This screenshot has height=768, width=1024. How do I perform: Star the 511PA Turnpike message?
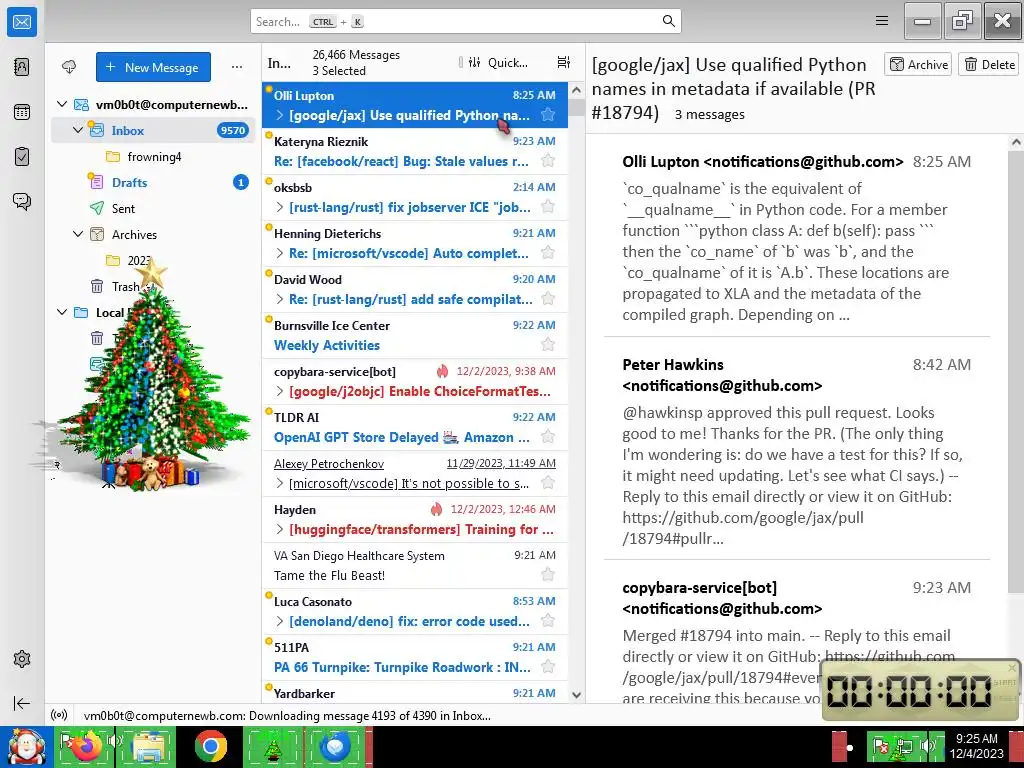tap(548, 667)
